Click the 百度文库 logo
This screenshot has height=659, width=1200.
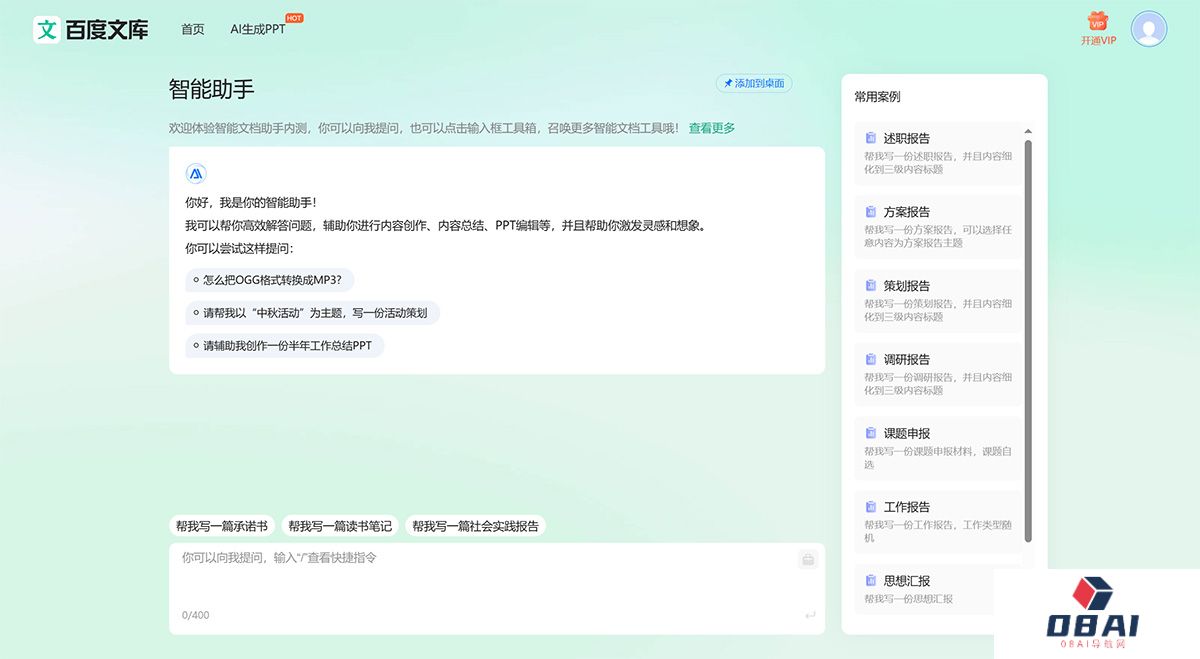(91, 29)
